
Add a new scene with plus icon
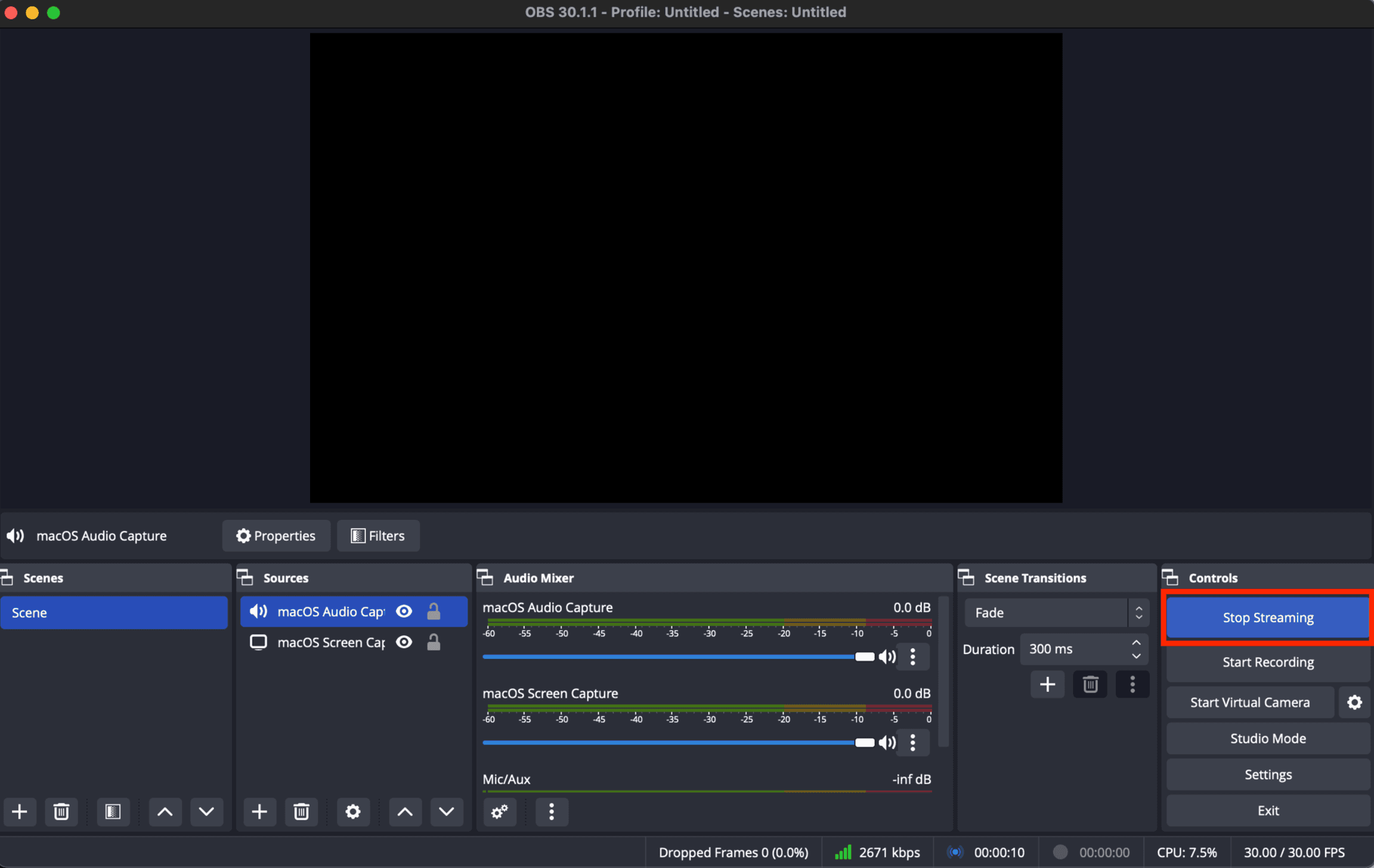click(x=20, y=811)
